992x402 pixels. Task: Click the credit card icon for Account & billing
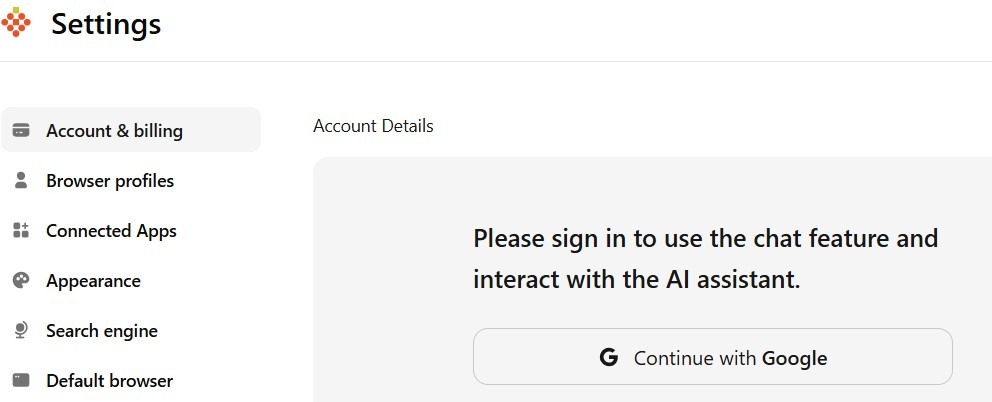pos(21,130)
